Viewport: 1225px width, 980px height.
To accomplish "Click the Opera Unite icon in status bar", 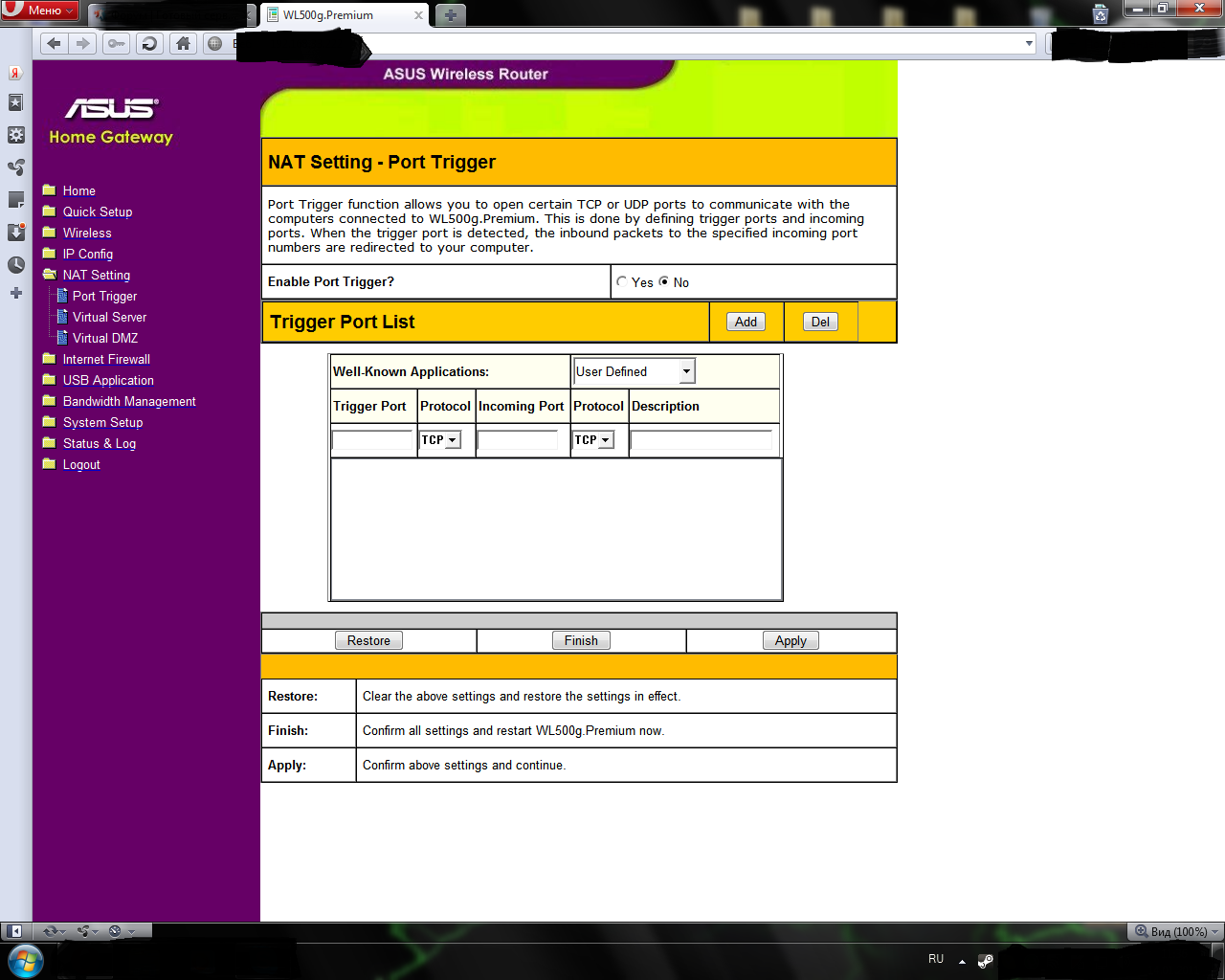I will 88,931.
